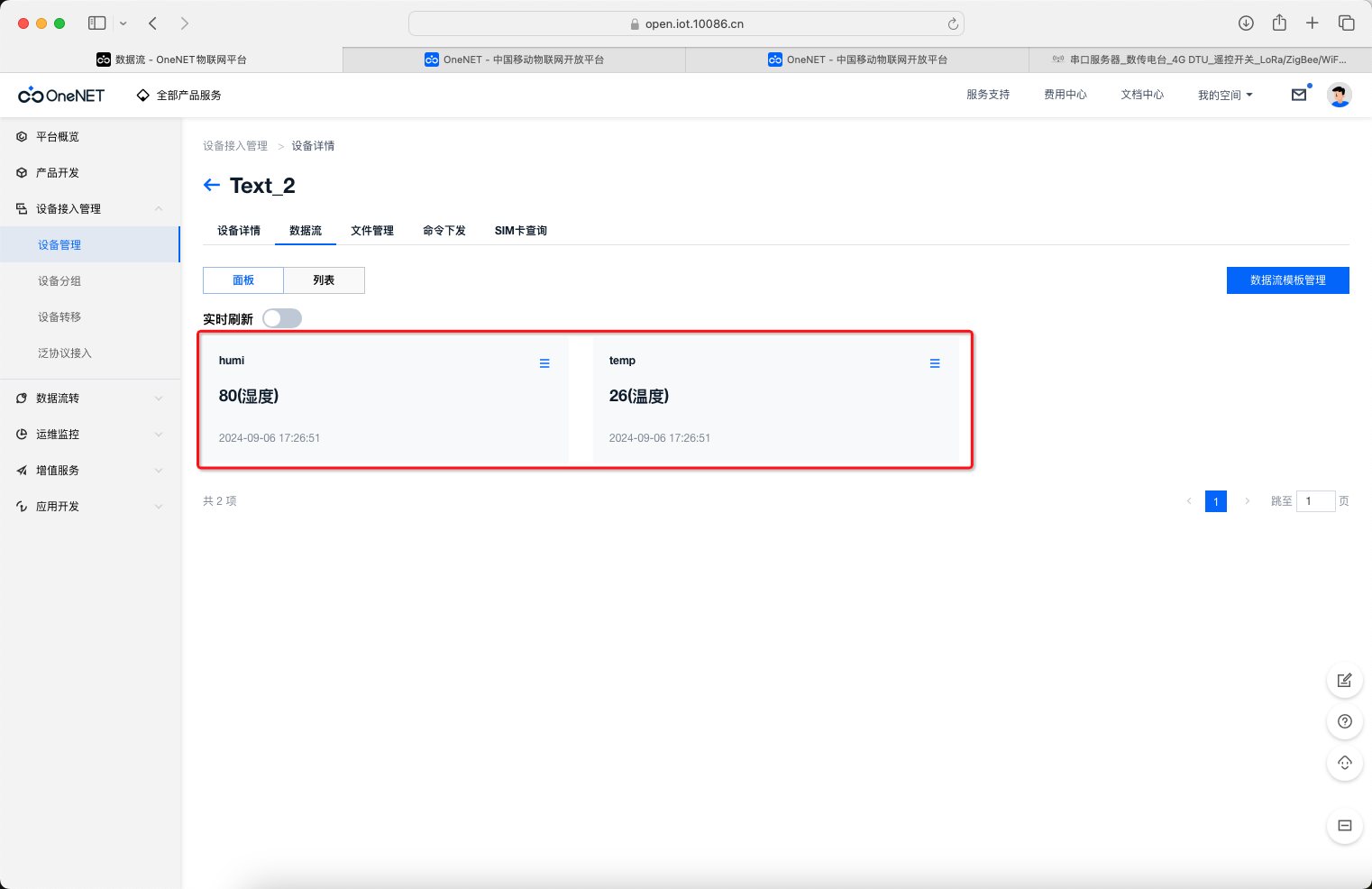Open 文档中心 link in header
1372x889 pixels.
pyautogui.click(x=1141, y=95)
